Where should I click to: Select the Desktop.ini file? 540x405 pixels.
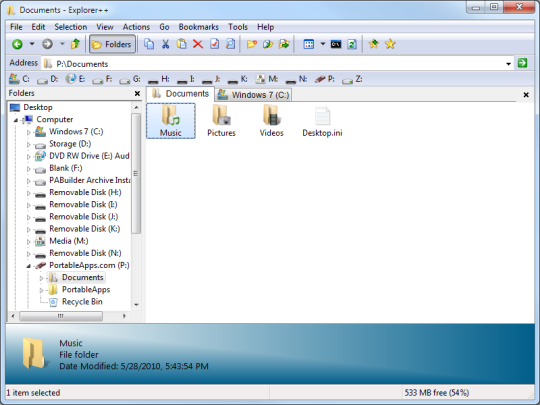pyautogui.click(x=322, y=121)
